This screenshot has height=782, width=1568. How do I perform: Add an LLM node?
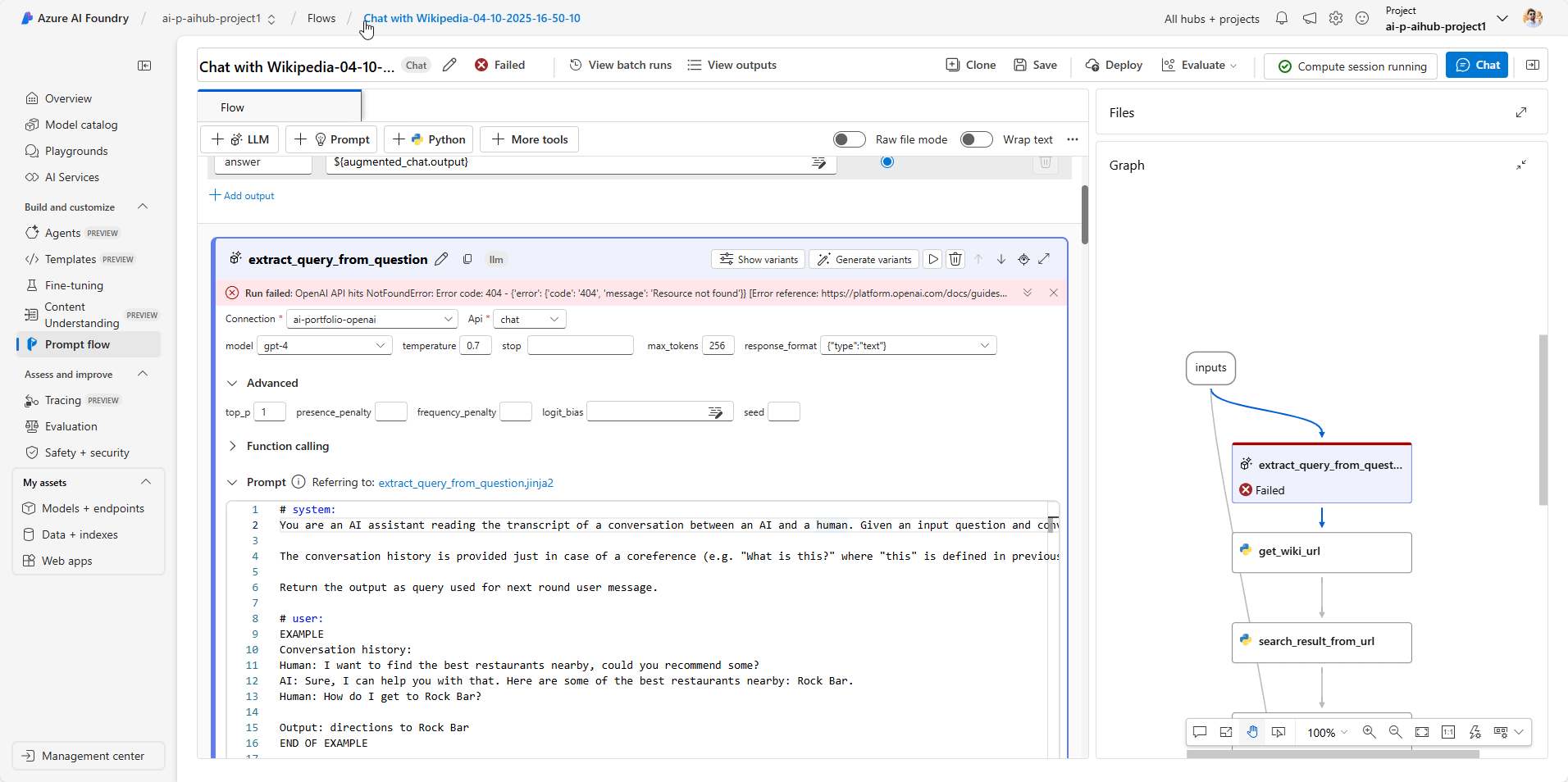(240, 139)
